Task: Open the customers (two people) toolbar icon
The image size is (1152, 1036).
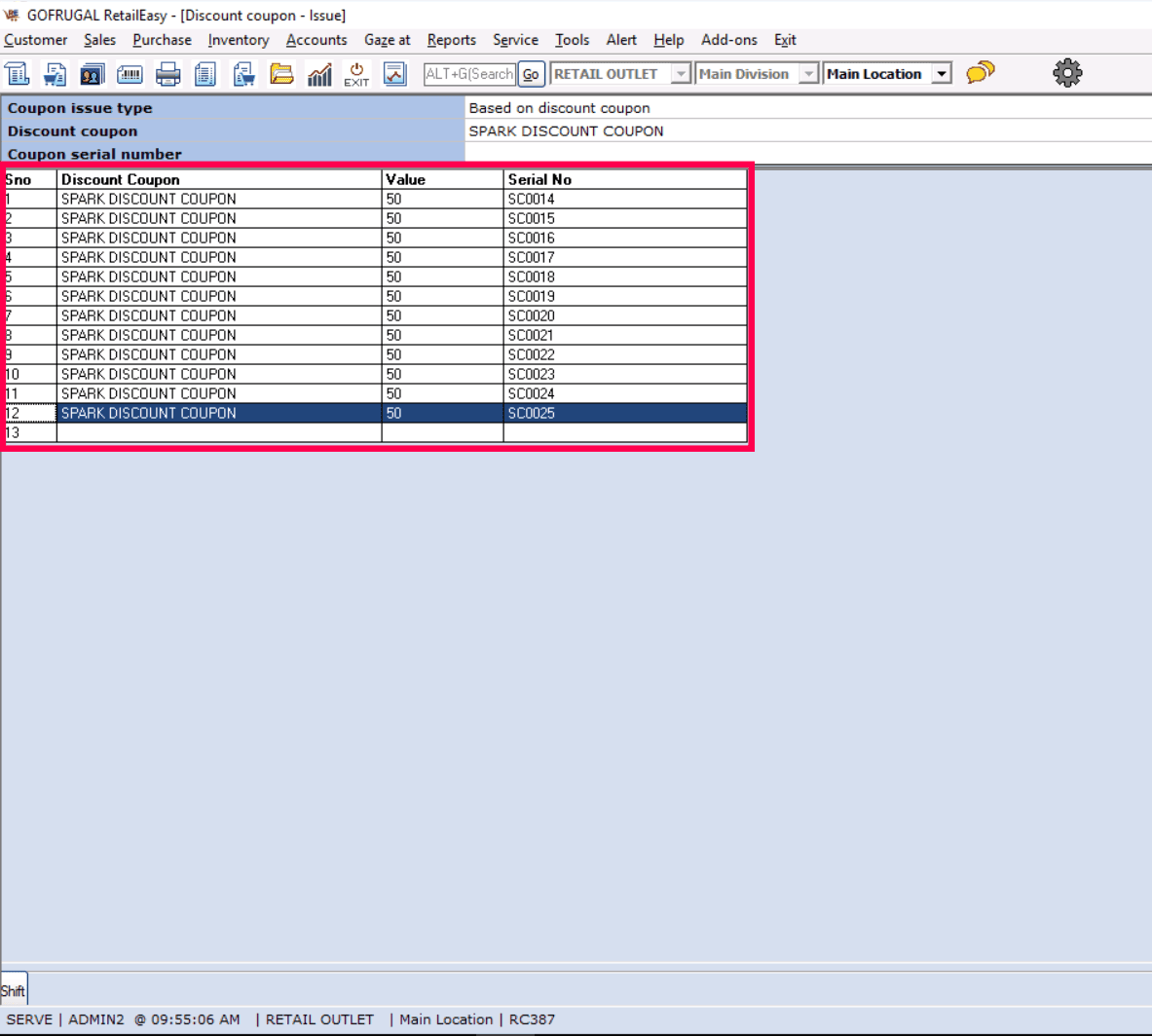Action: point(93,74)
